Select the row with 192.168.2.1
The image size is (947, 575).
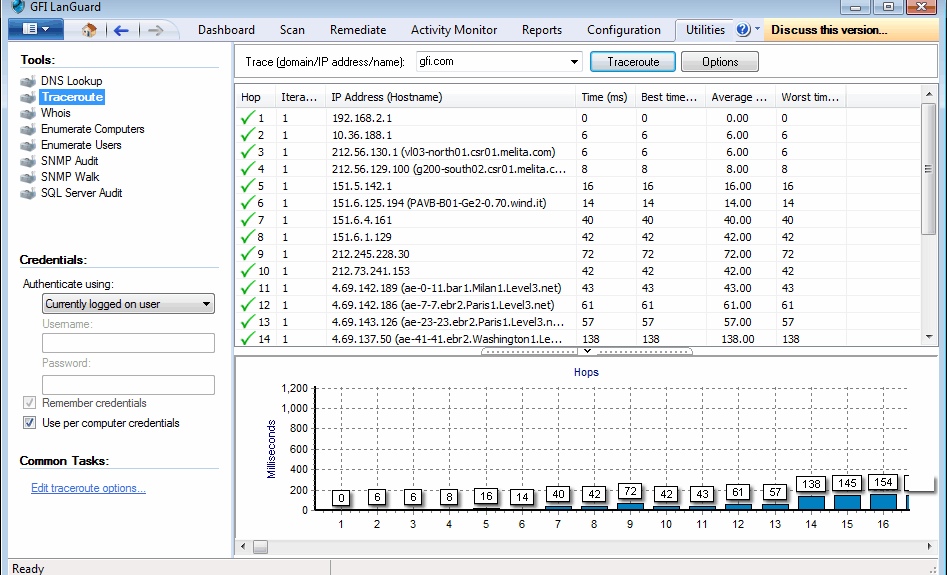click(x=578, y=118)
